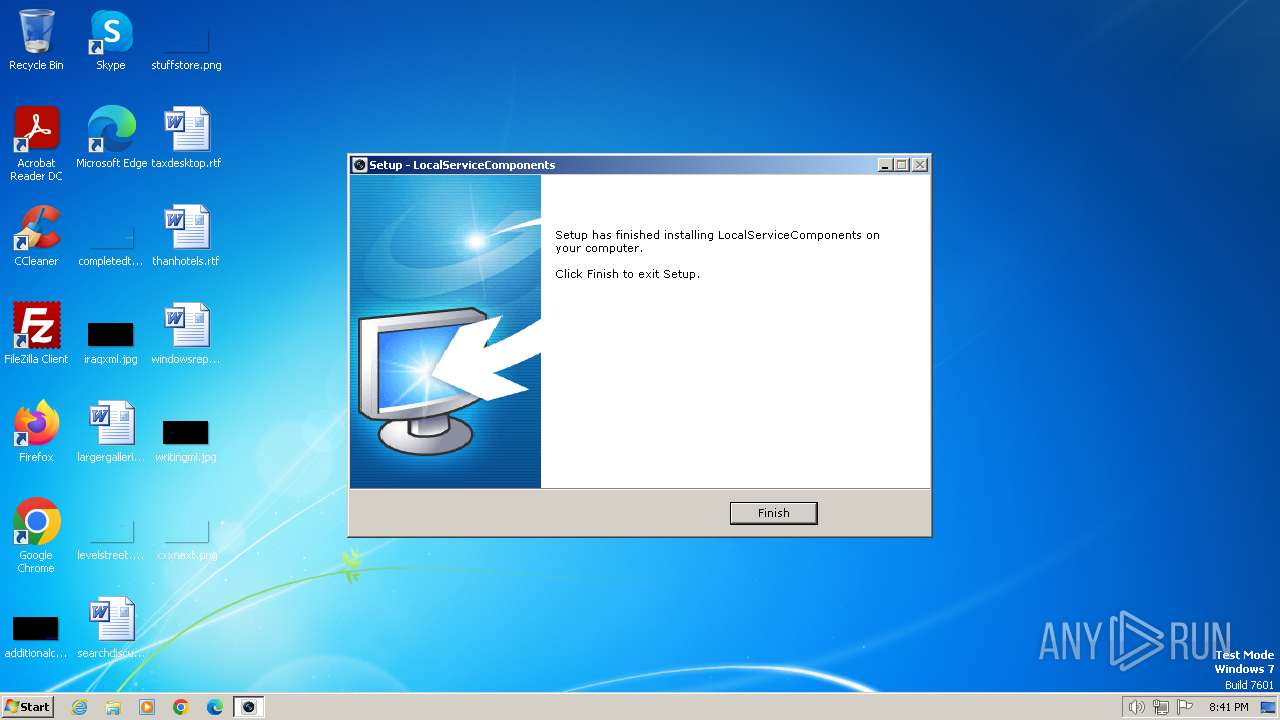The width and height of the screenshot is (1280, 720).
Task: Click the 8:41 PM system clock
Action: point(1228,707)
